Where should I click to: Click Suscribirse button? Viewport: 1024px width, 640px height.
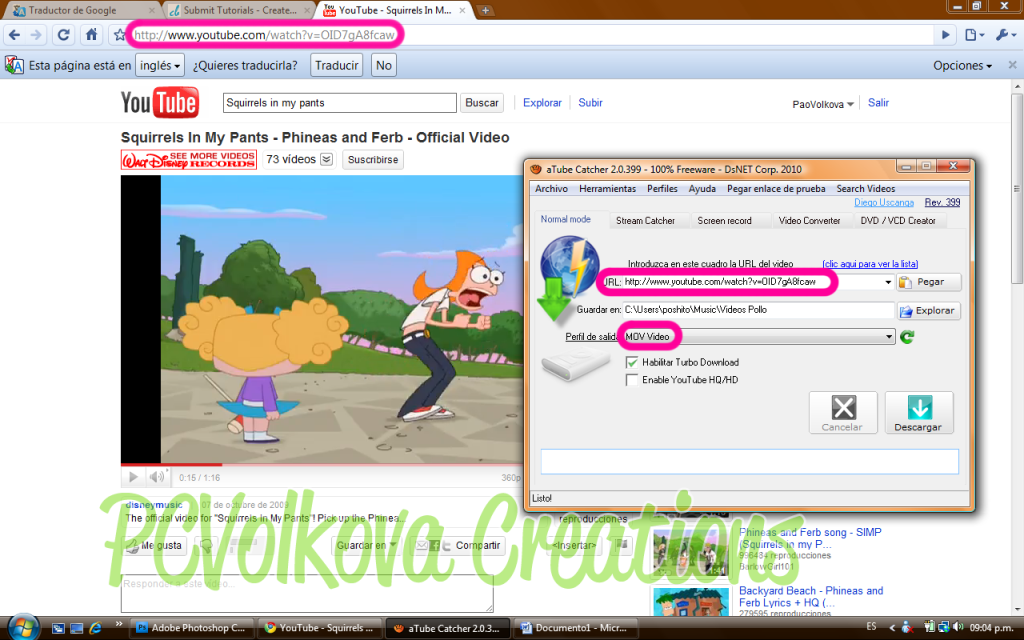coord(373,160)
